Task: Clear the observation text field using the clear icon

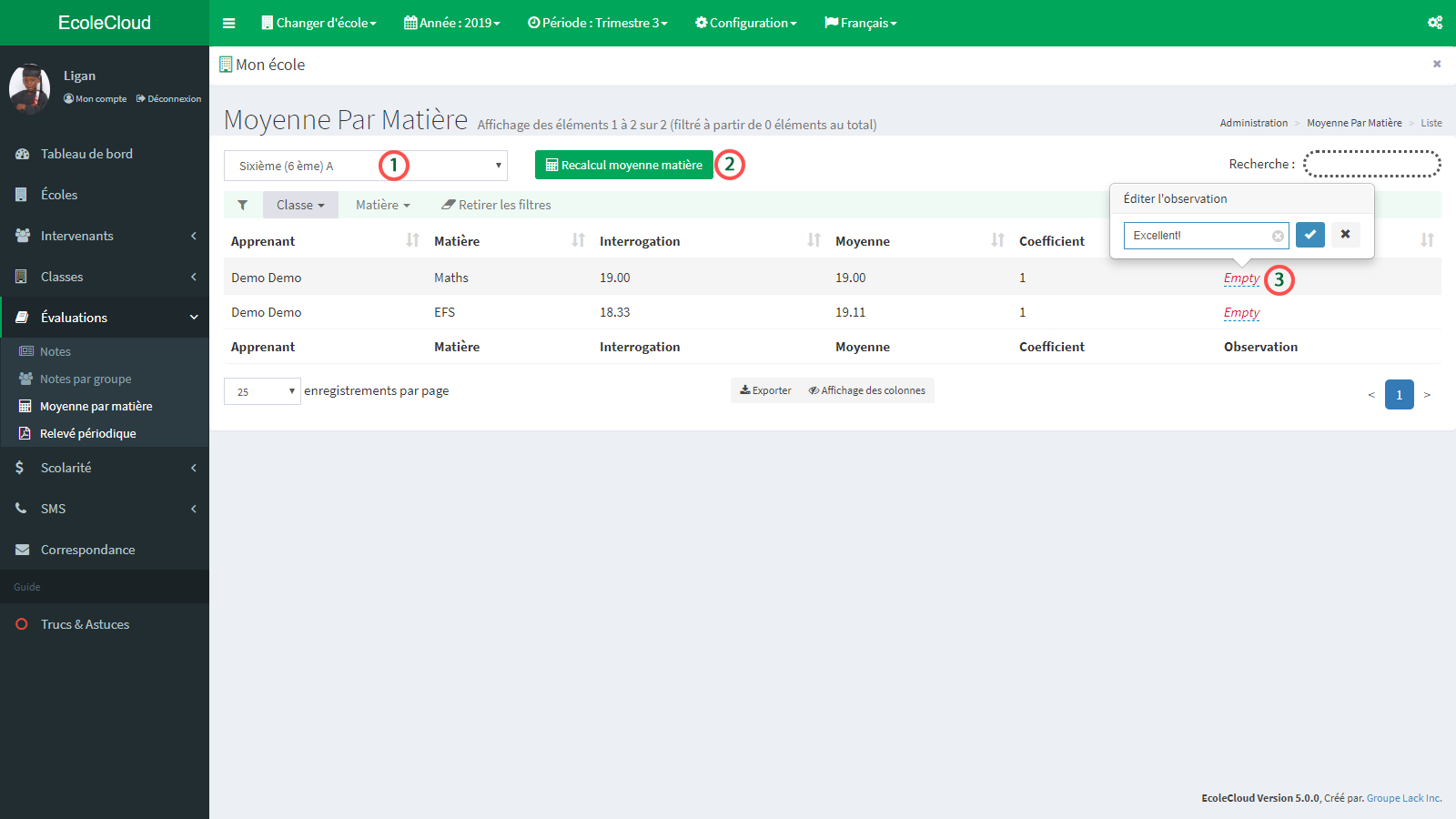Action: click(x=1278, y=236)
